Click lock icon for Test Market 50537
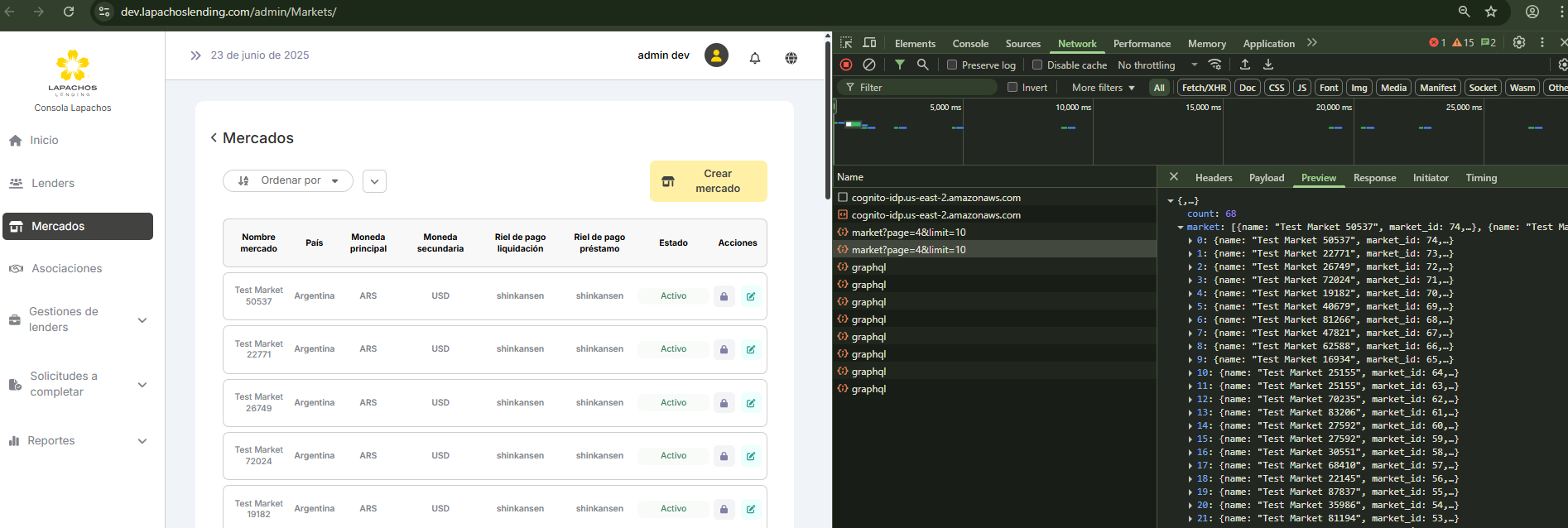 (x=724, y=296)
